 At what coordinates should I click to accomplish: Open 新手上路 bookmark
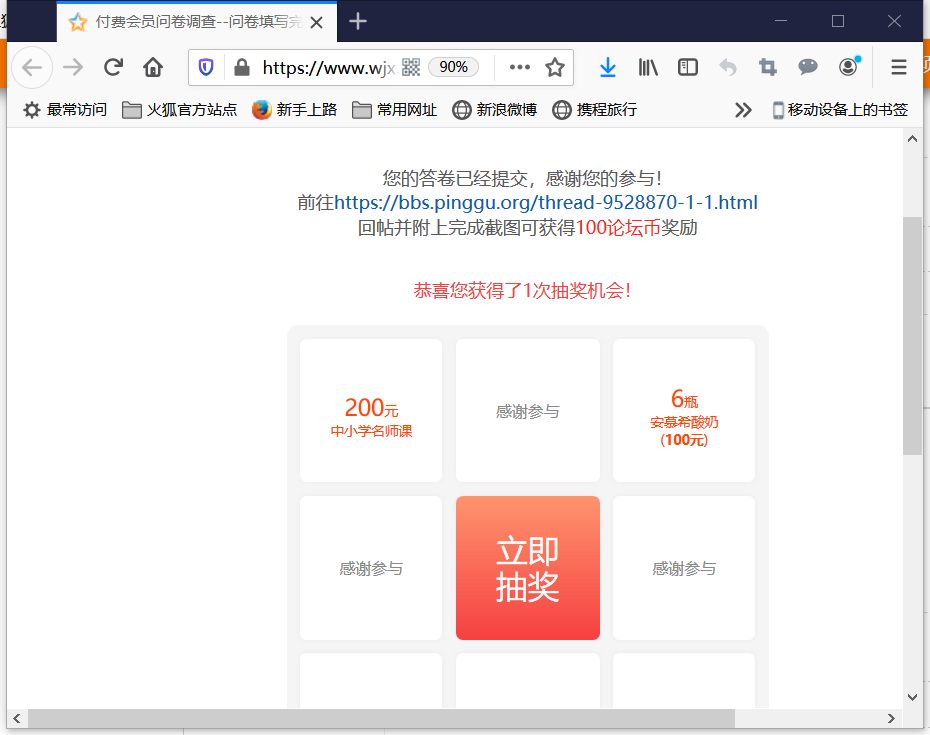click(294, 110)
